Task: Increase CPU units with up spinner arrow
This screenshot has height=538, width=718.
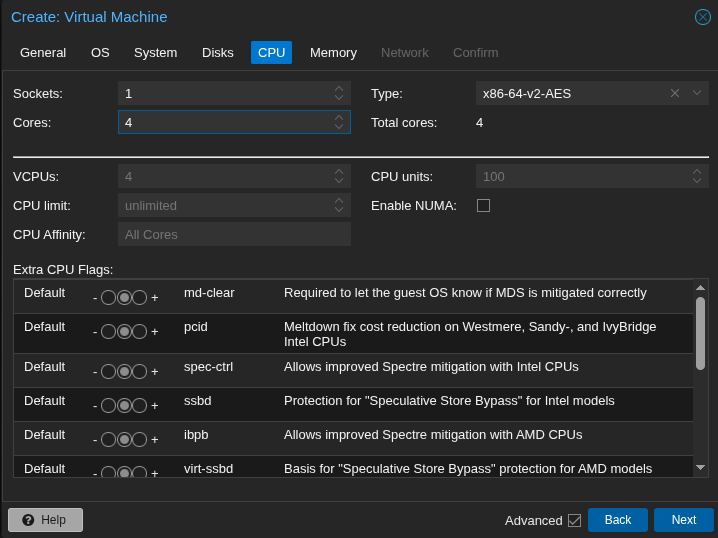Action: pyautogui.click(x=697, y=172)
